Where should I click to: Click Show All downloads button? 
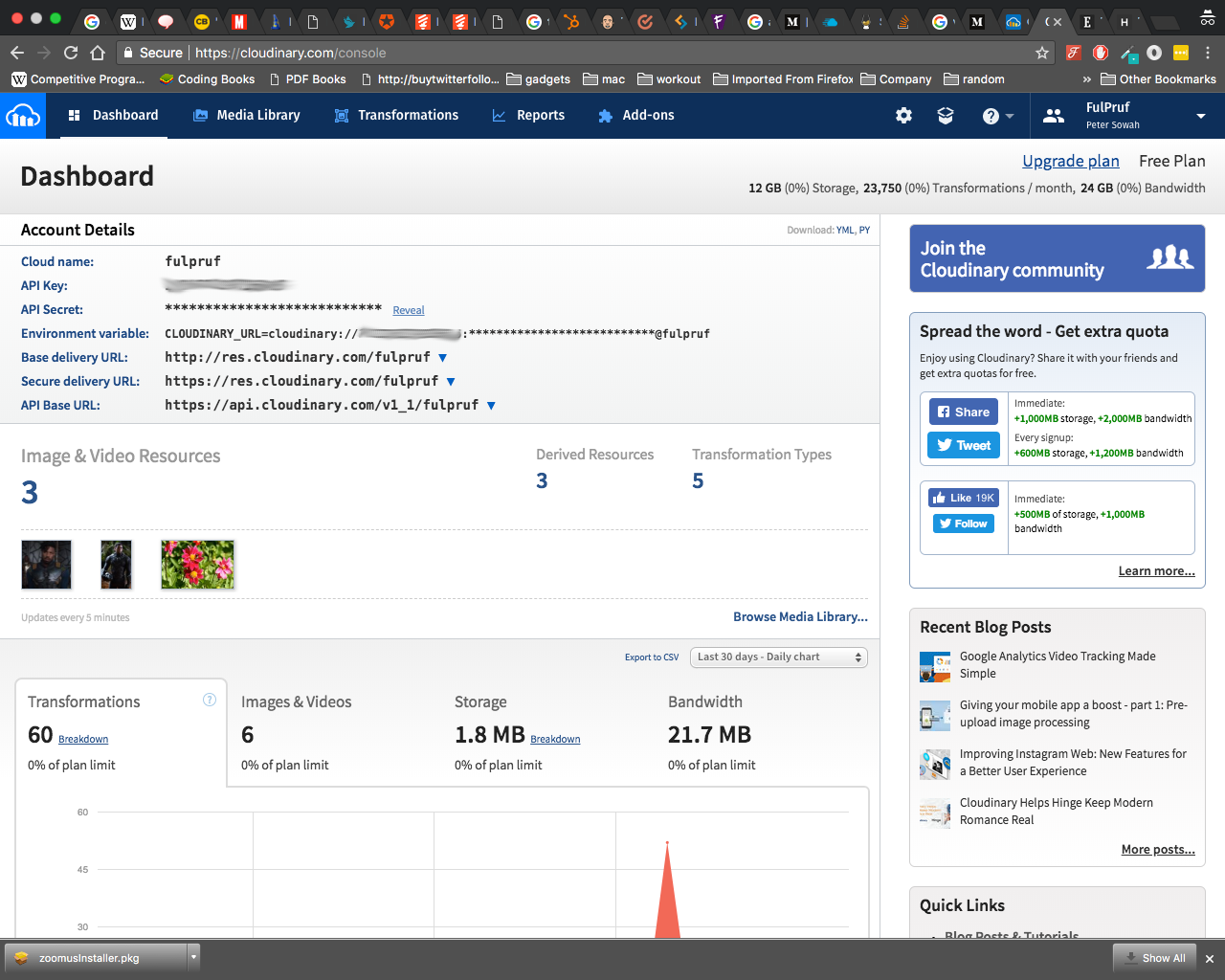(x=1155, y=958)
